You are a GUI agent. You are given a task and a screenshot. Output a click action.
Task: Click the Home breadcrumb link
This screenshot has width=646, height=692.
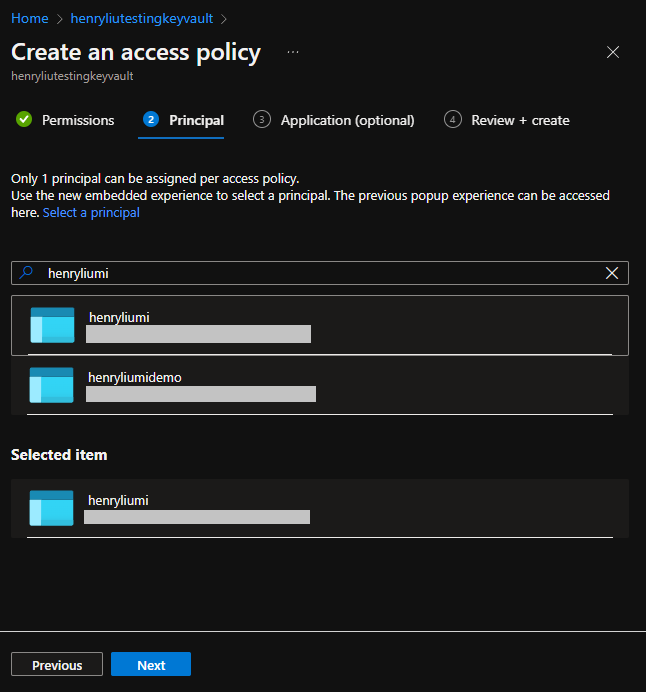(x=30, y=19)
